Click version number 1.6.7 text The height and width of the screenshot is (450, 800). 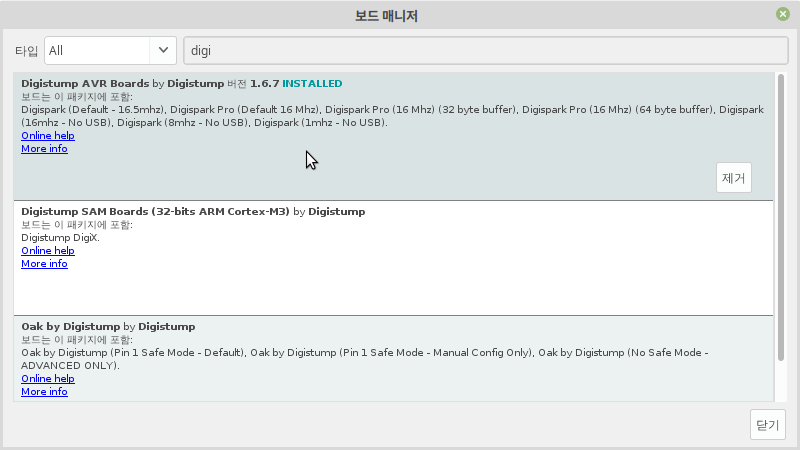[x=264, y=84]
